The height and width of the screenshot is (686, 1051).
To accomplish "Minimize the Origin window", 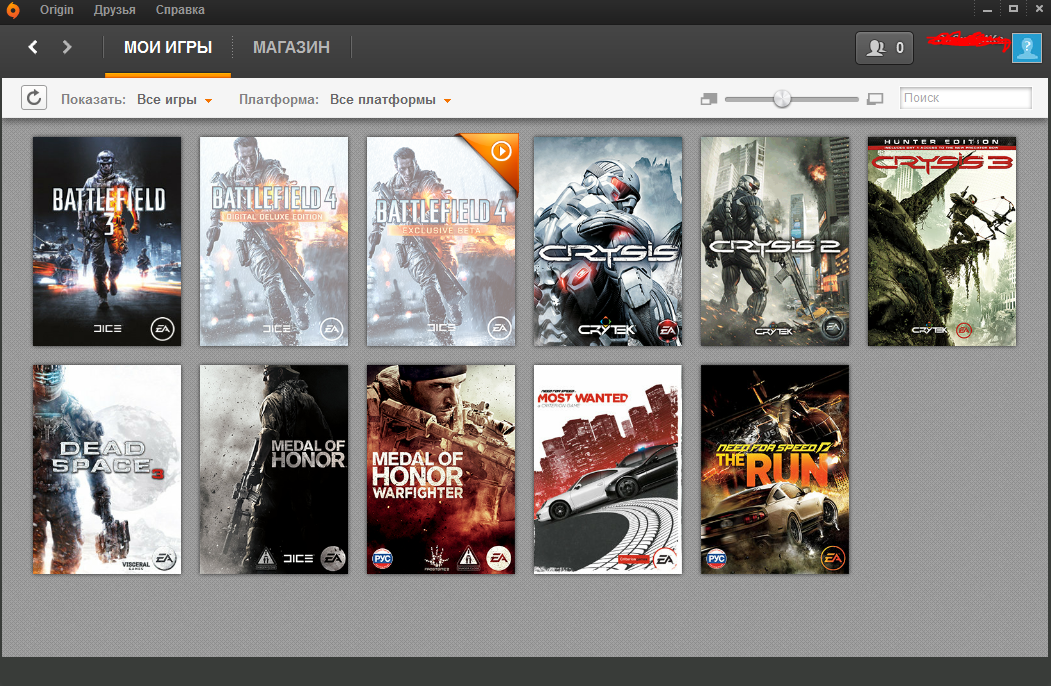I will pyautogui.click(x=987, y=10).
